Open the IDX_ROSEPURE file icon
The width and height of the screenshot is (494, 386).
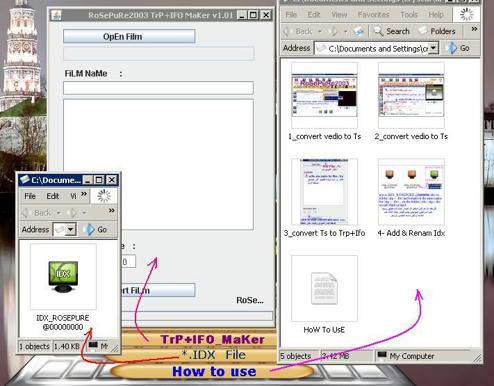63,277
